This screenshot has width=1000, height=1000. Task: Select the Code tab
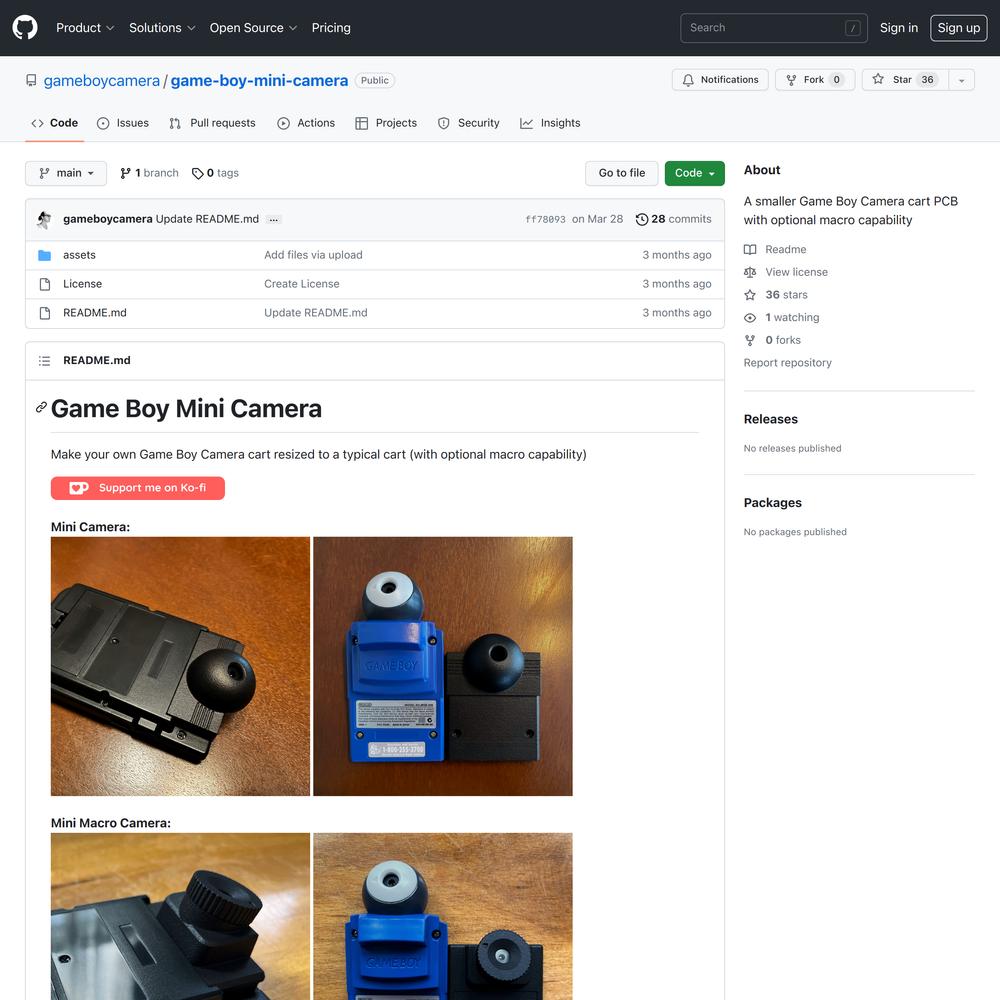[54, 123]
